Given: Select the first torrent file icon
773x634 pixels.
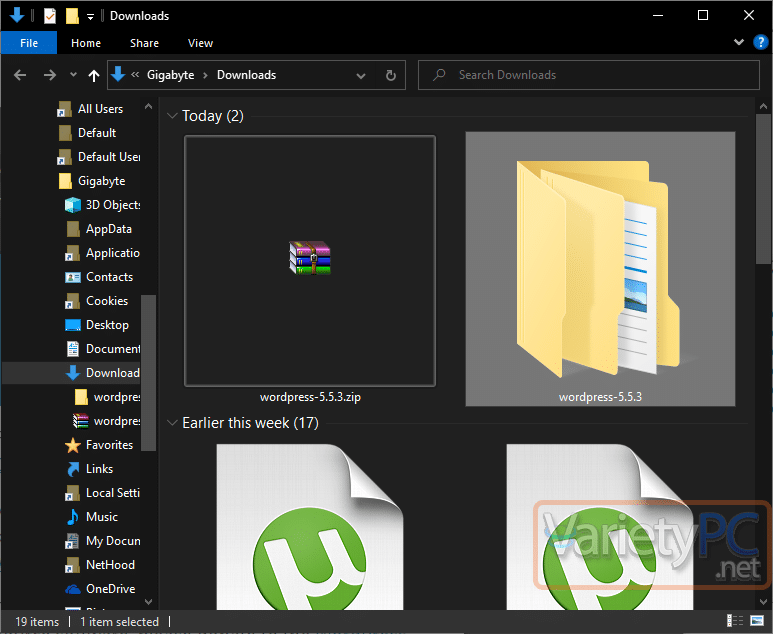Looking at the screenshot, I should (310, 527).
